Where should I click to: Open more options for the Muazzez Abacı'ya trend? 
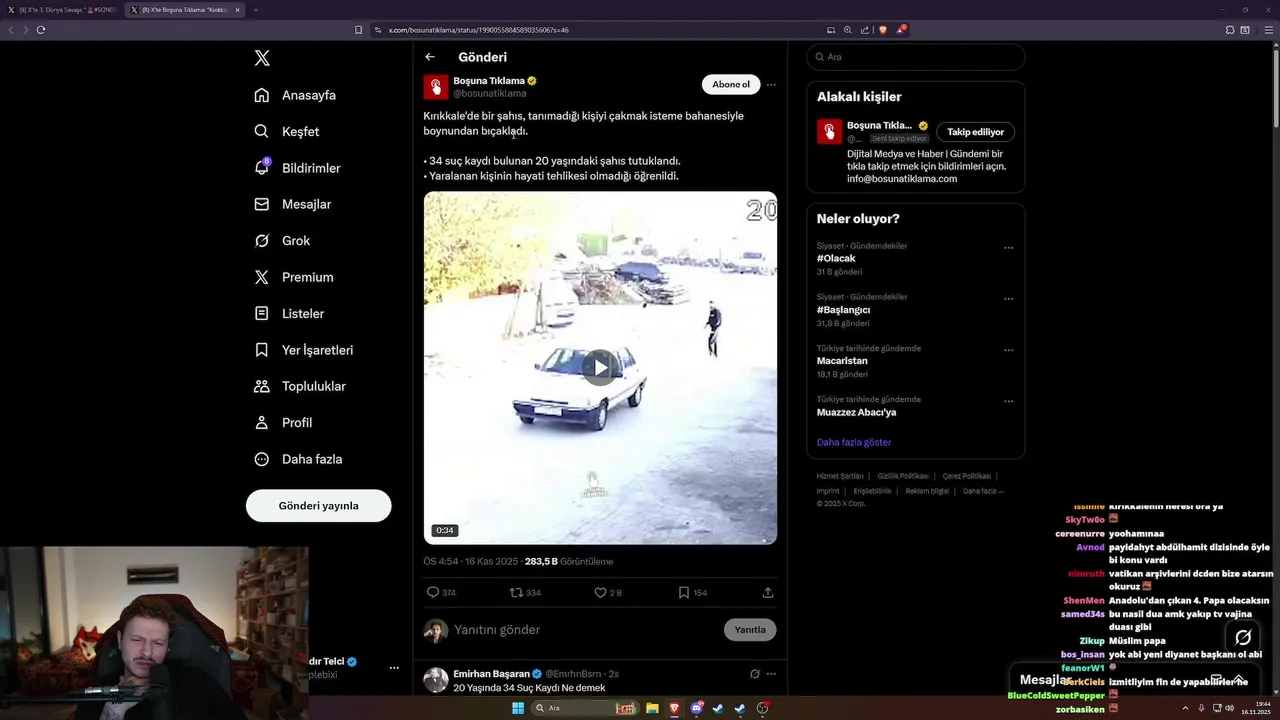(x=1008, y=401)
